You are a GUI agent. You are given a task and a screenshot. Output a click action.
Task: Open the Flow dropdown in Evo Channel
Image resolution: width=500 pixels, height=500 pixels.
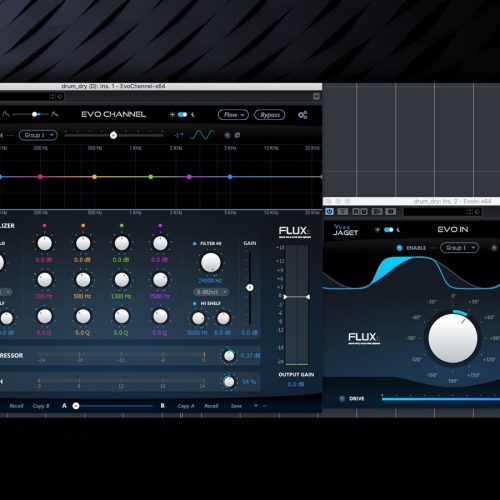(x=233, y=115)
